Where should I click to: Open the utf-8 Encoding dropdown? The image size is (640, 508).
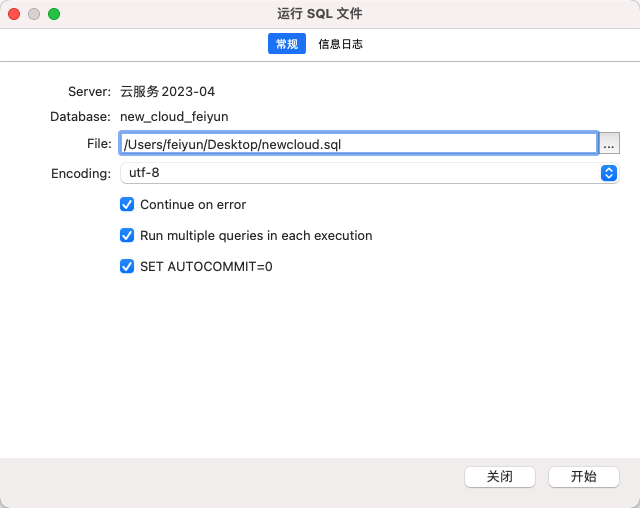(368, 173)
